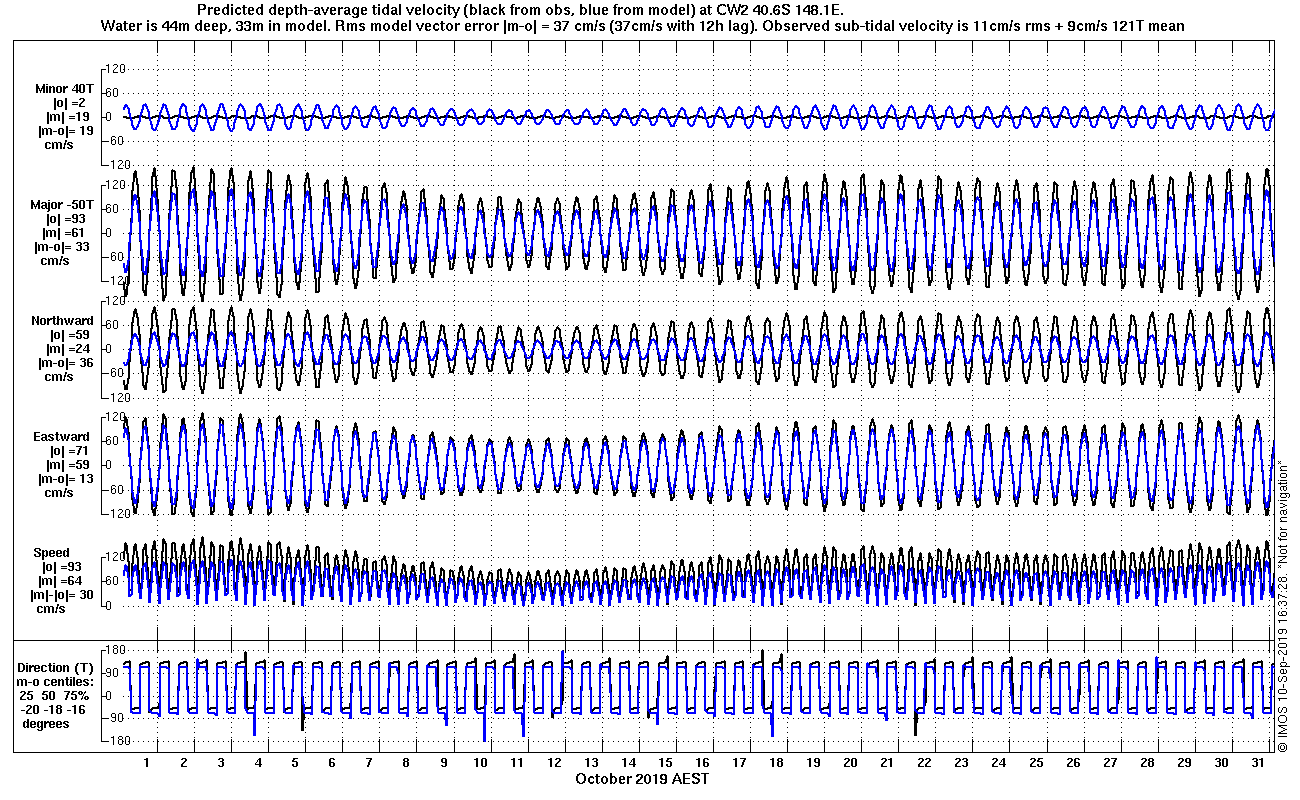Click '|o| =59' in the Northward panel
The height and width of the screenshot is (800, 1300).
[x=70, y=335]
